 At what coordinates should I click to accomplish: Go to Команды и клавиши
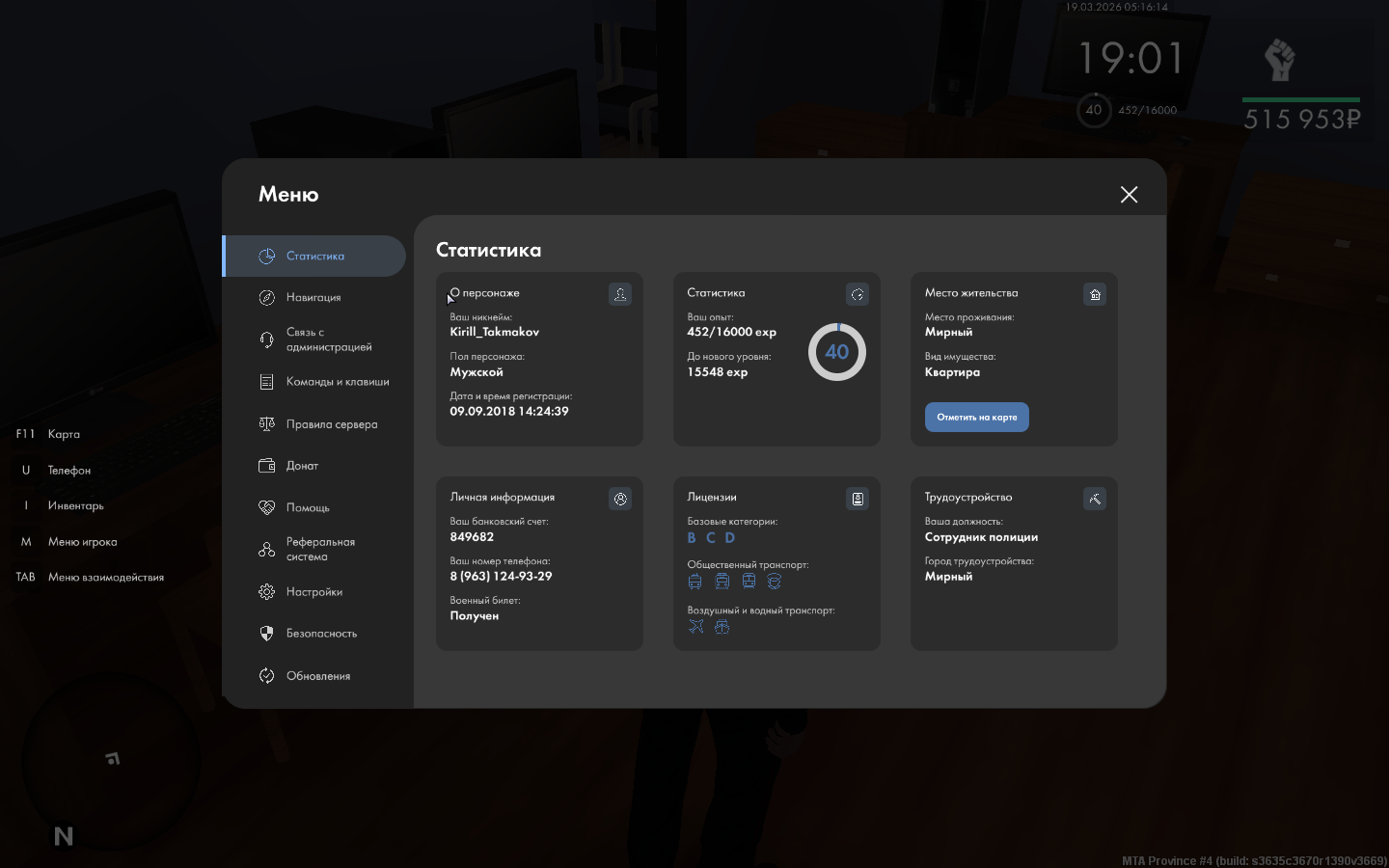click(337, 382)
